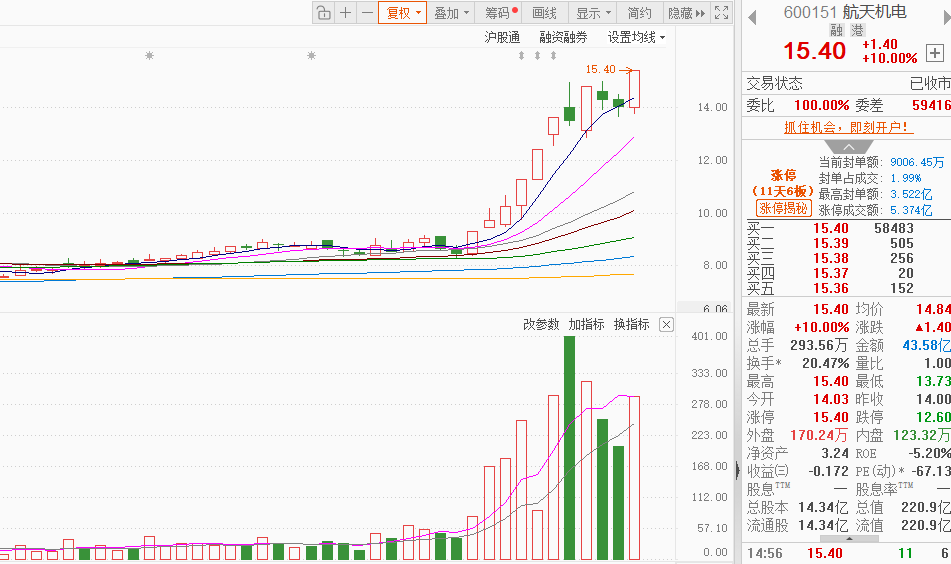Screen dimensions: 951x564
Task: Select the 买五 15.36 order row
Action: [846, 289]
